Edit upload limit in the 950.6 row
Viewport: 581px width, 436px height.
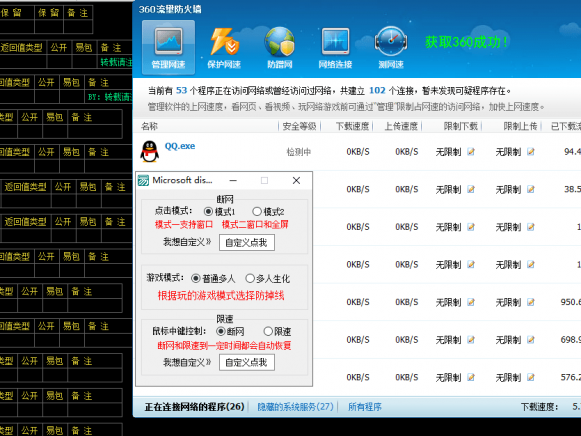[x=531, y=302]
